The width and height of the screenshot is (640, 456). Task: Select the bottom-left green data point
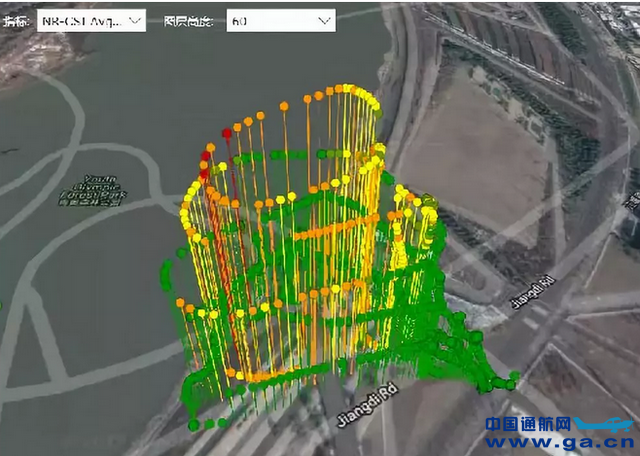coord(193,425)
